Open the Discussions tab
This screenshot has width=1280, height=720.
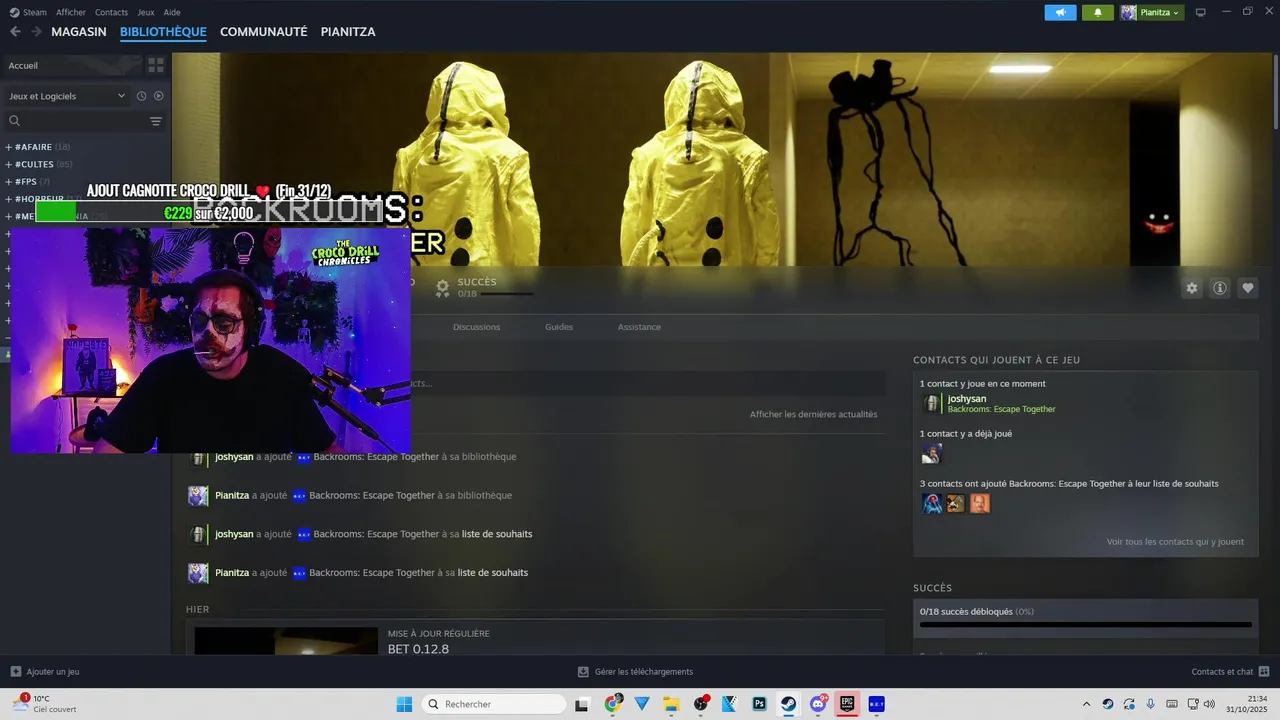pos(476,327)
